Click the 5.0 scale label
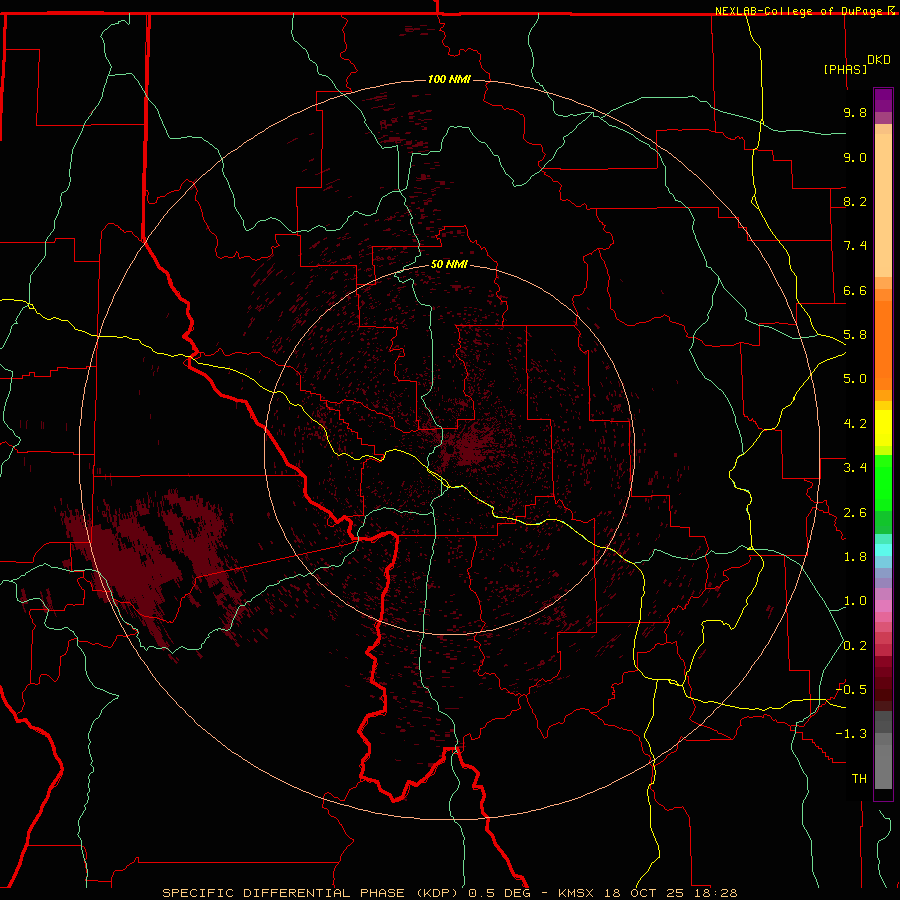900x900 pixels. (x=855, y=379)
